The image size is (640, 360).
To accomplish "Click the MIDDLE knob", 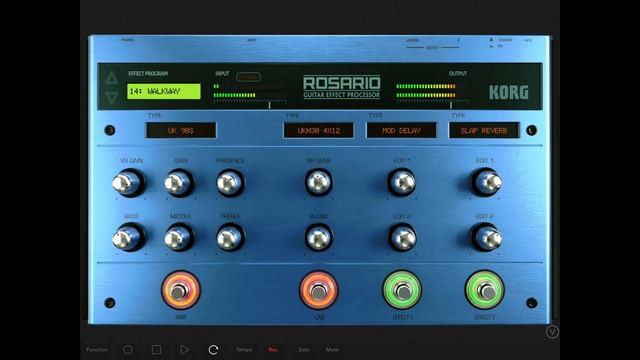I will (x=179, y=238).
